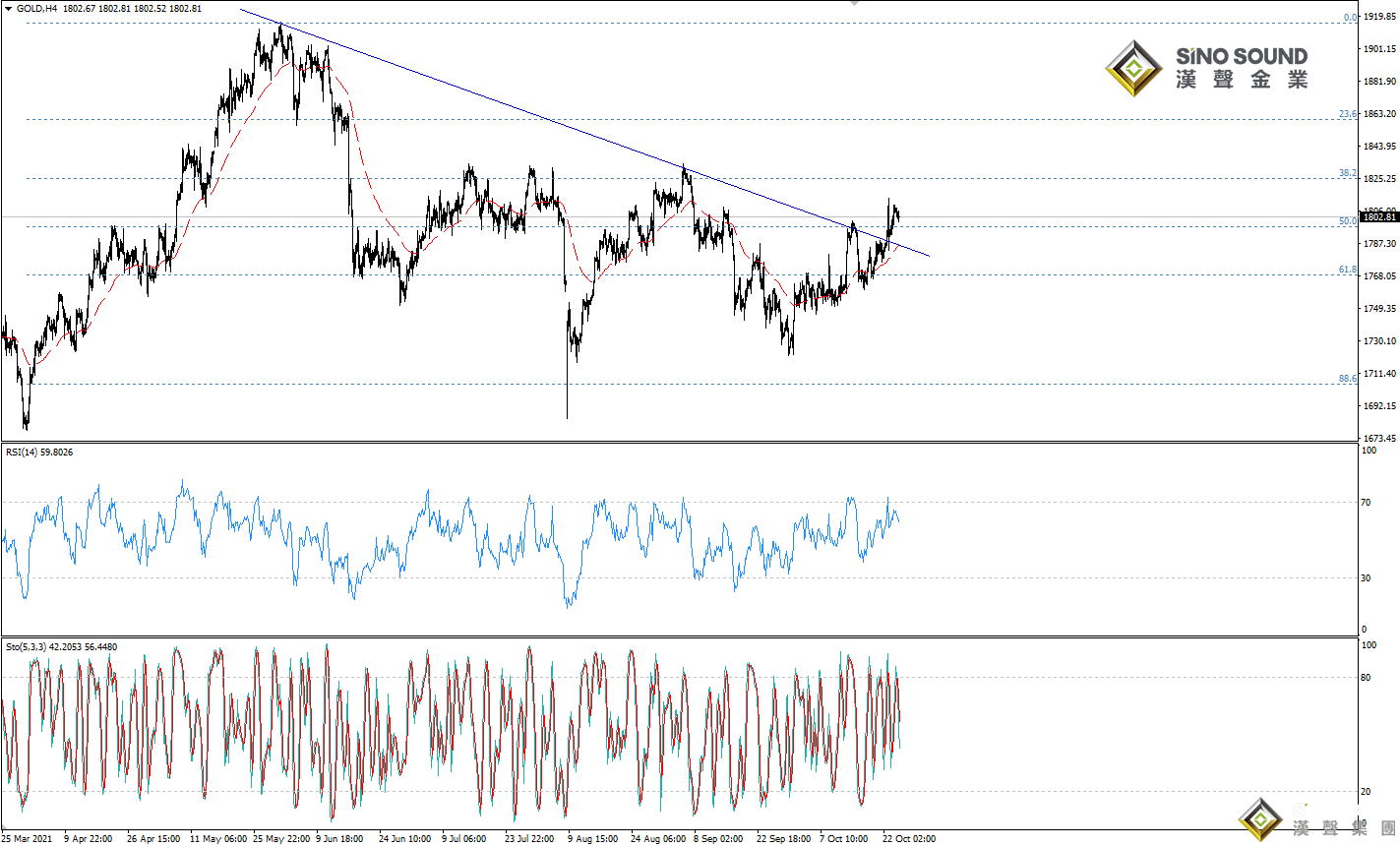Click the current price tag 1802.81 on axis
The width and height of the screenshot is (1400, 847).
(1378, 216)
